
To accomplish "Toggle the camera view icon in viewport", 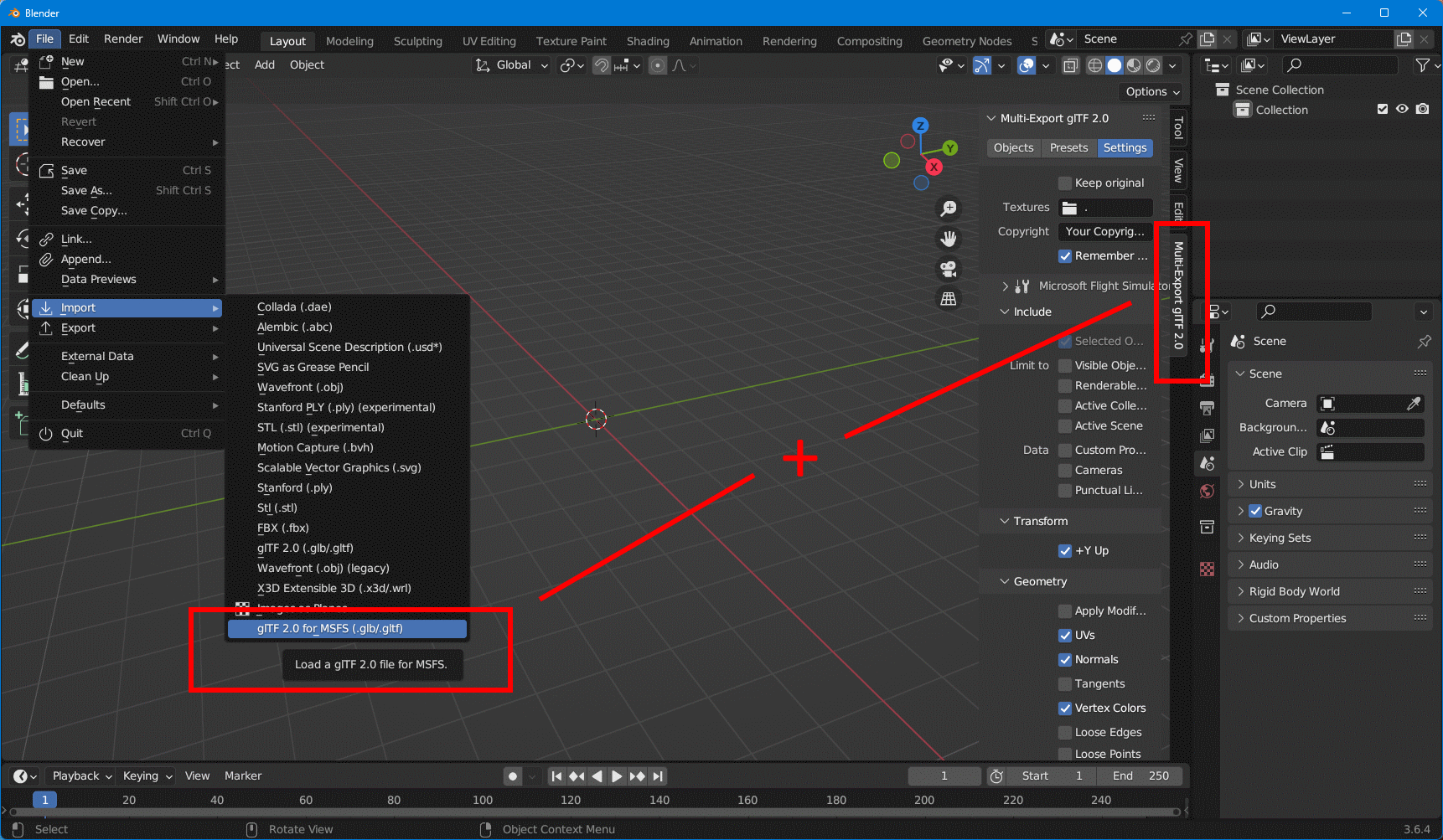I will [x=948, y=269].
